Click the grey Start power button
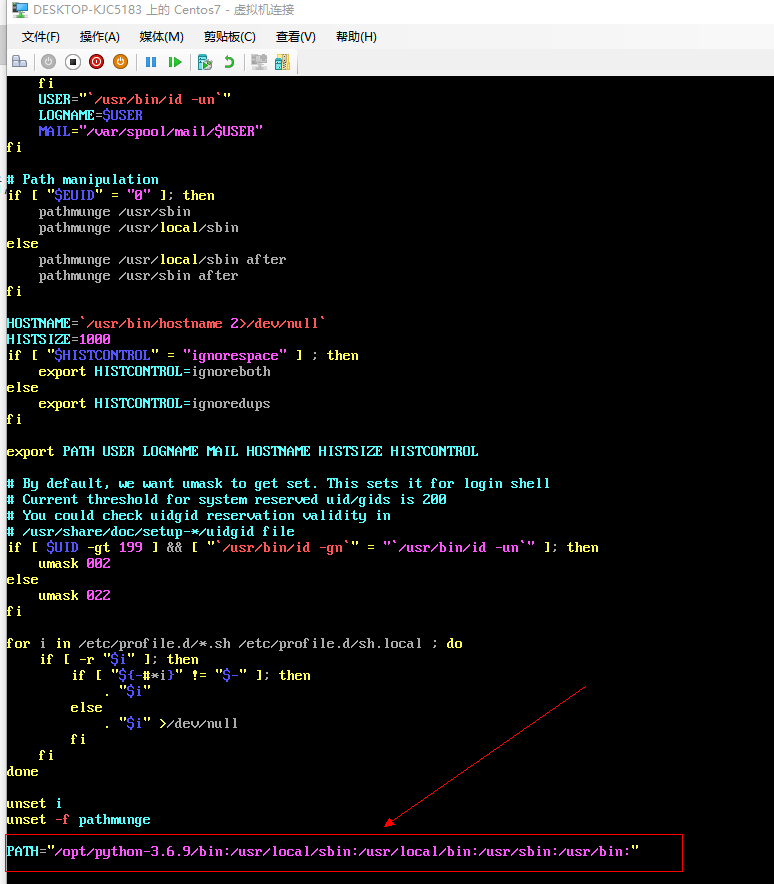This screenshot has height=884, width=774. point(48,62)
